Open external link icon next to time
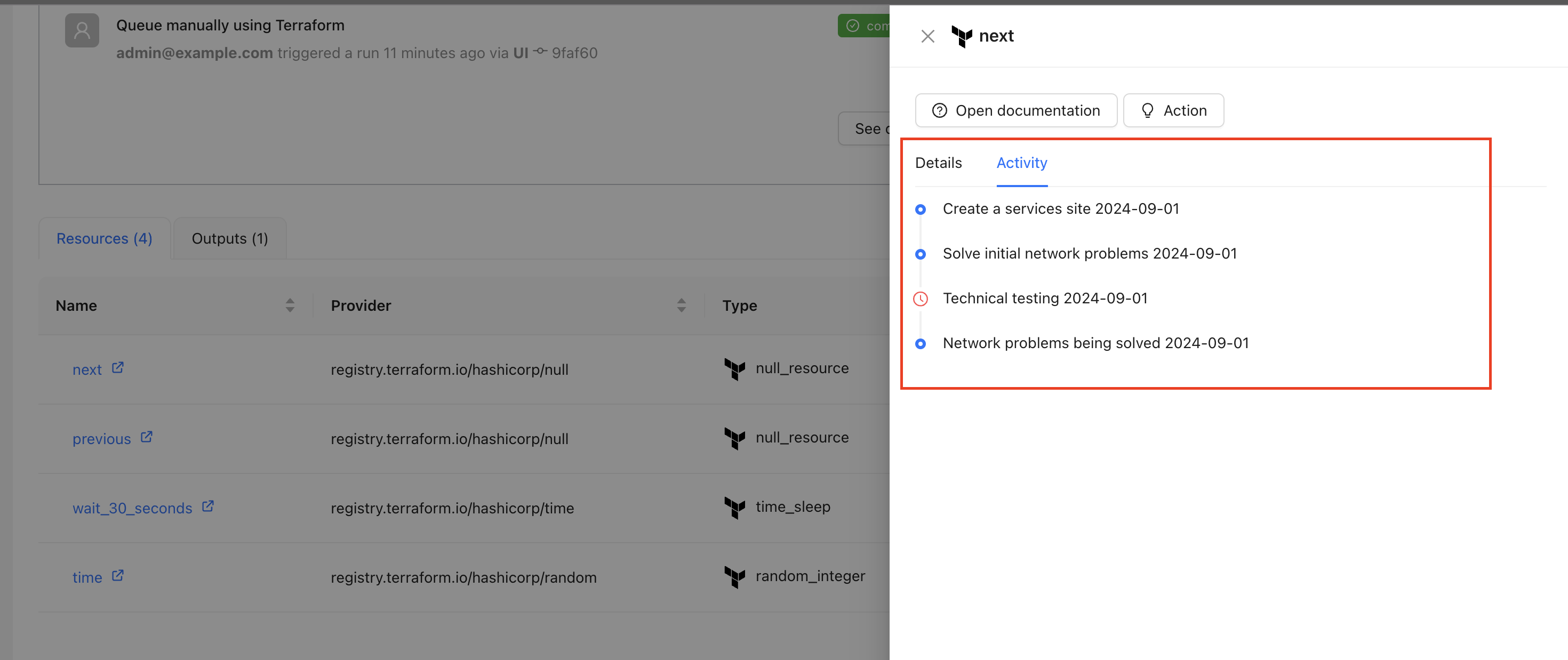1568x660 pixels. click(x=117, y=576)
